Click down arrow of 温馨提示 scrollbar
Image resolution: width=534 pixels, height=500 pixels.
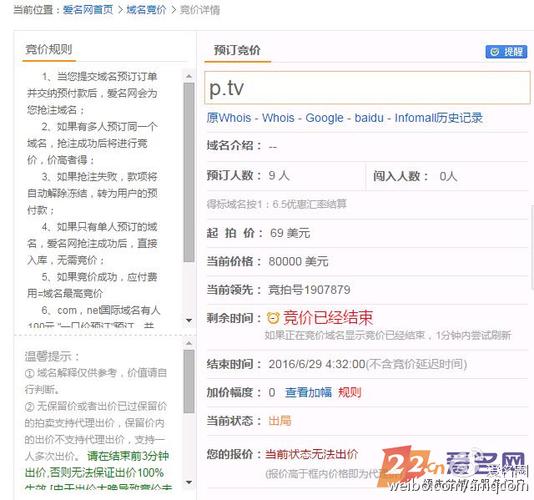click(189, 482)
